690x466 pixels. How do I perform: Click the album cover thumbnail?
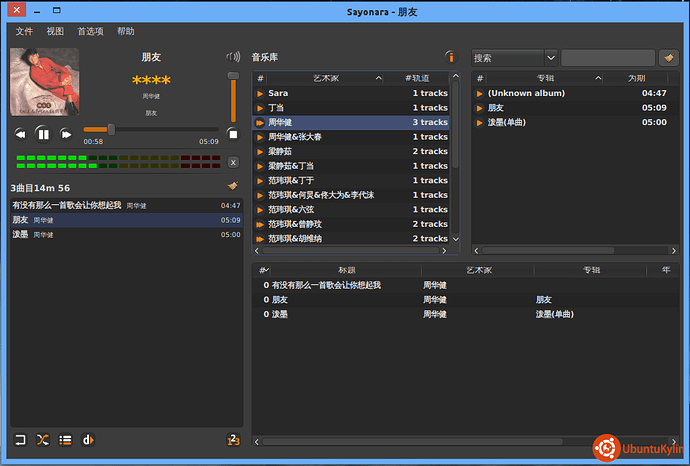pyautogui.click(x=44, y=82)
